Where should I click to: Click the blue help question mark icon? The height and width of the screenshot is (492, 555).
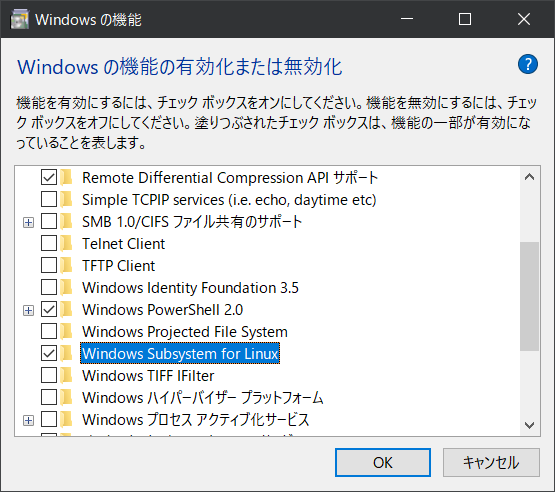coord(528,64)
